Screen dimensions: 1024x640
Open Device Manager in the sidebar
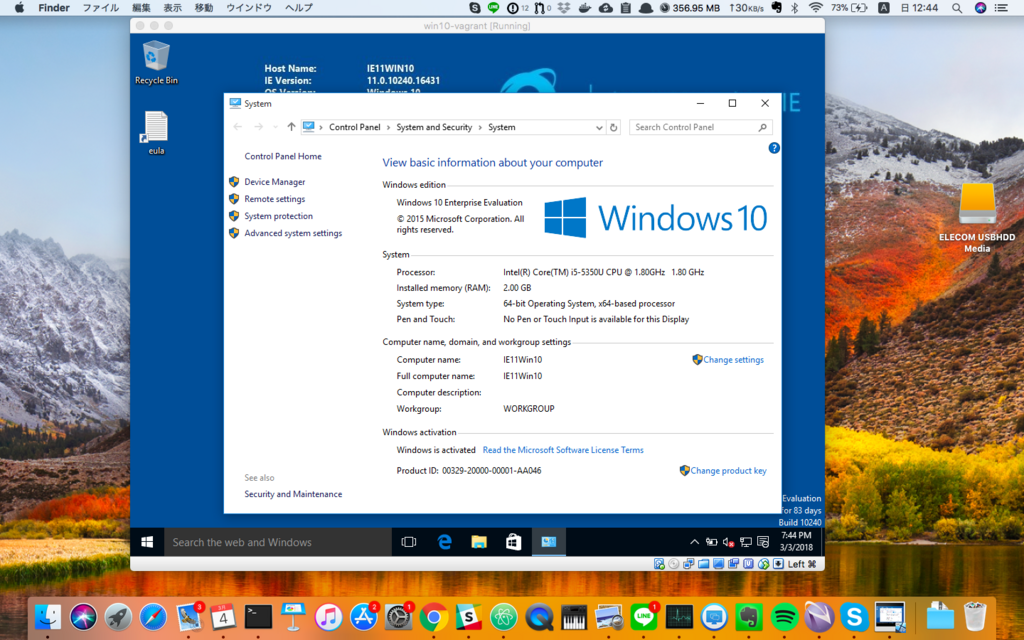pyautogui.click(x=274, y=182)
